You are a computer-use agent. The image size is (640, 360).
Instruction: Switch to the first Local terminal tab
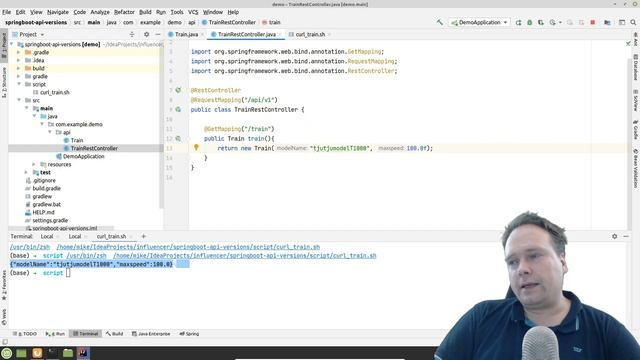pos(47,236)
